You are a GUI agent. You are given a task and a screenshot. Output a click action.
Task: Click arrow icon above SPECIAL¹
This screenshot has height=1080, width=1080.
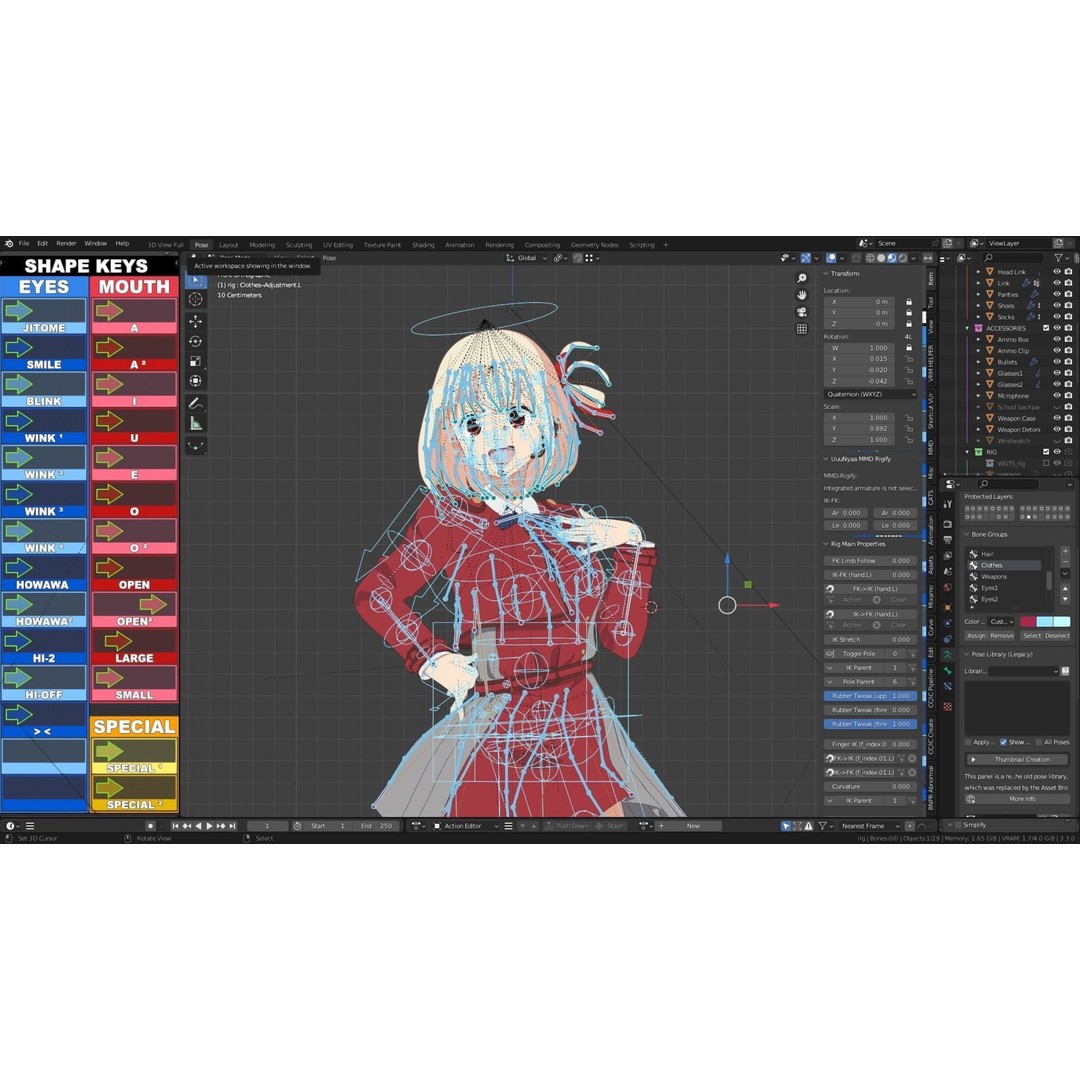pos(109,751)
